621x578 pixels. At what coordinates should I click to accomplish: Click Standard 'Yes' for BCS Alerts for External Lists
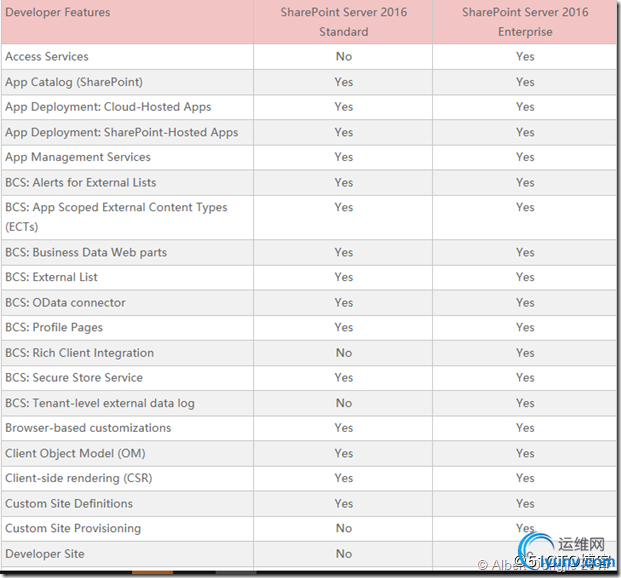(x=343, y=183)
